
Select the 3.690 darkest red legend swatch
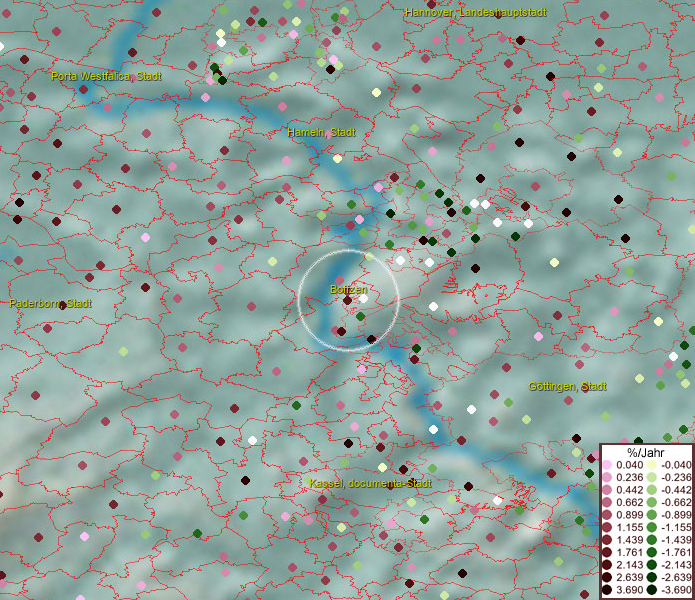coord(607,590)
